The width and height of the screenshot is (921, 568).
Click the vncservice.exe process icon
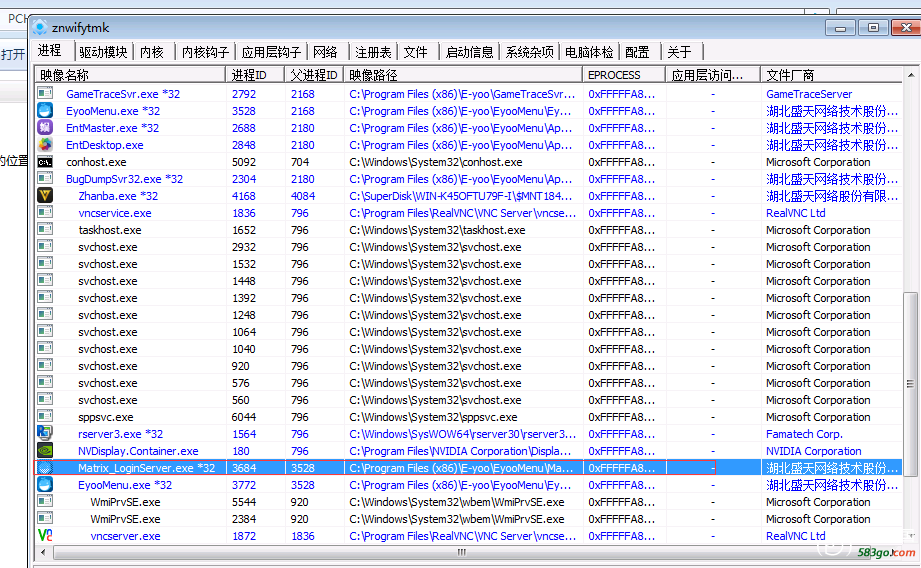click(x=45, y=213)
